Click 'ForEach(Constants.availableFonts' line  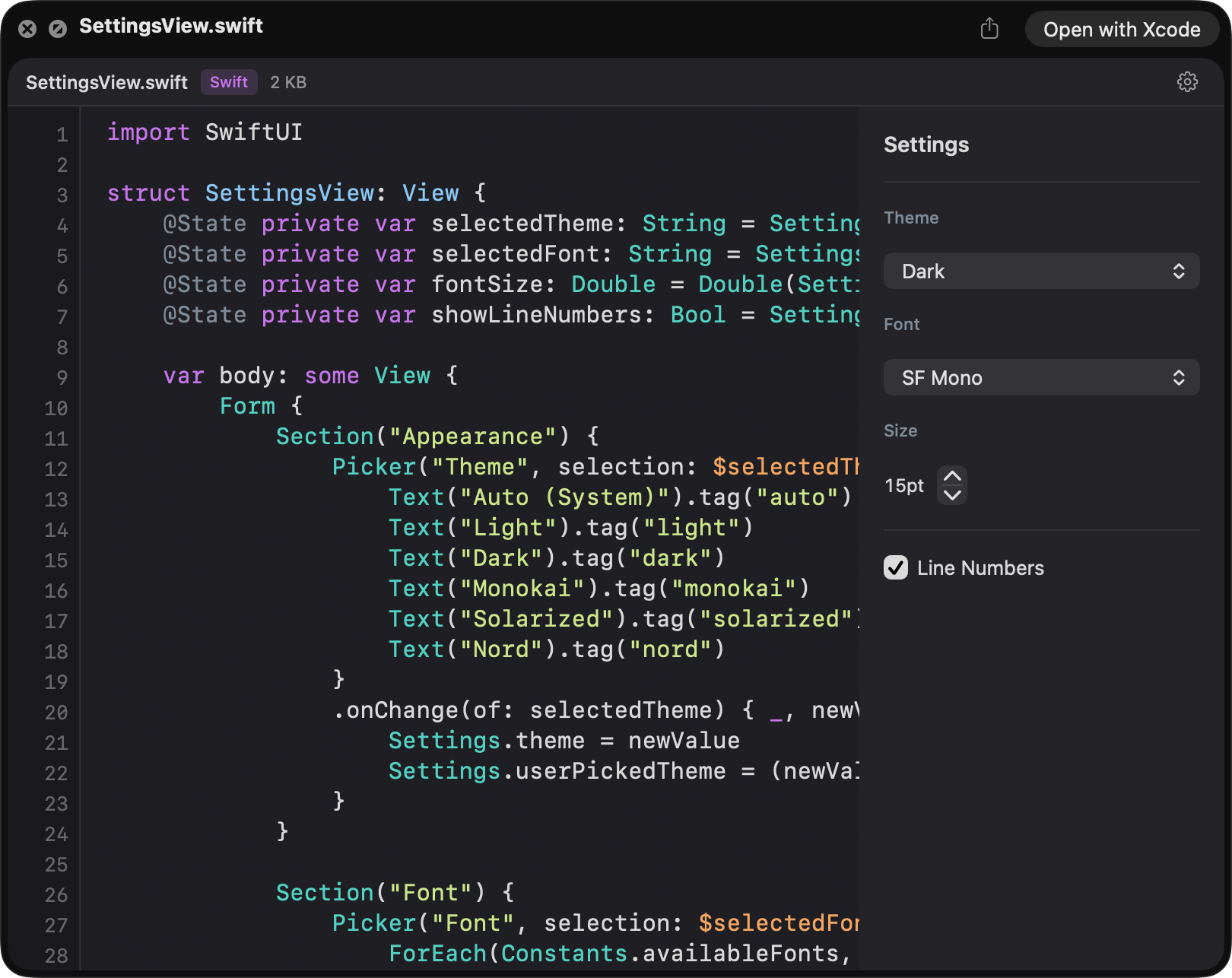pyautogui.click(x=620, y=954)
